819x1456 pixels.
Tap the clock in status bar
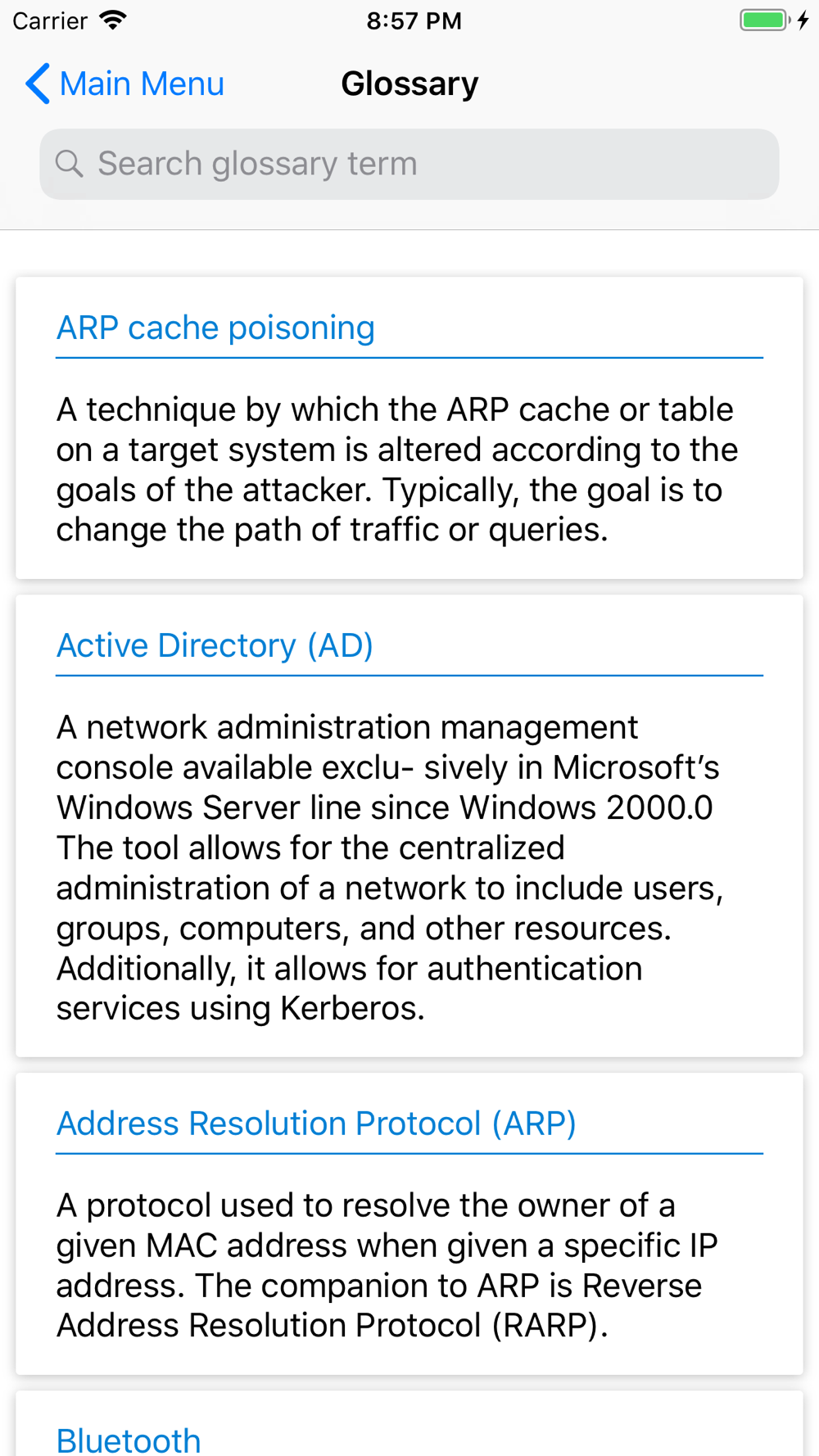[414, 20]
